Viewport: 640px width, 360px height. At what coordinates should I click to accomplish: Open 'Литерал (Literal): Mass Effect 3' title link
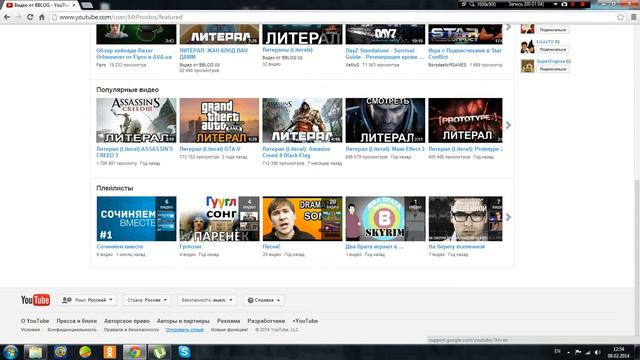tap(385, 149)
